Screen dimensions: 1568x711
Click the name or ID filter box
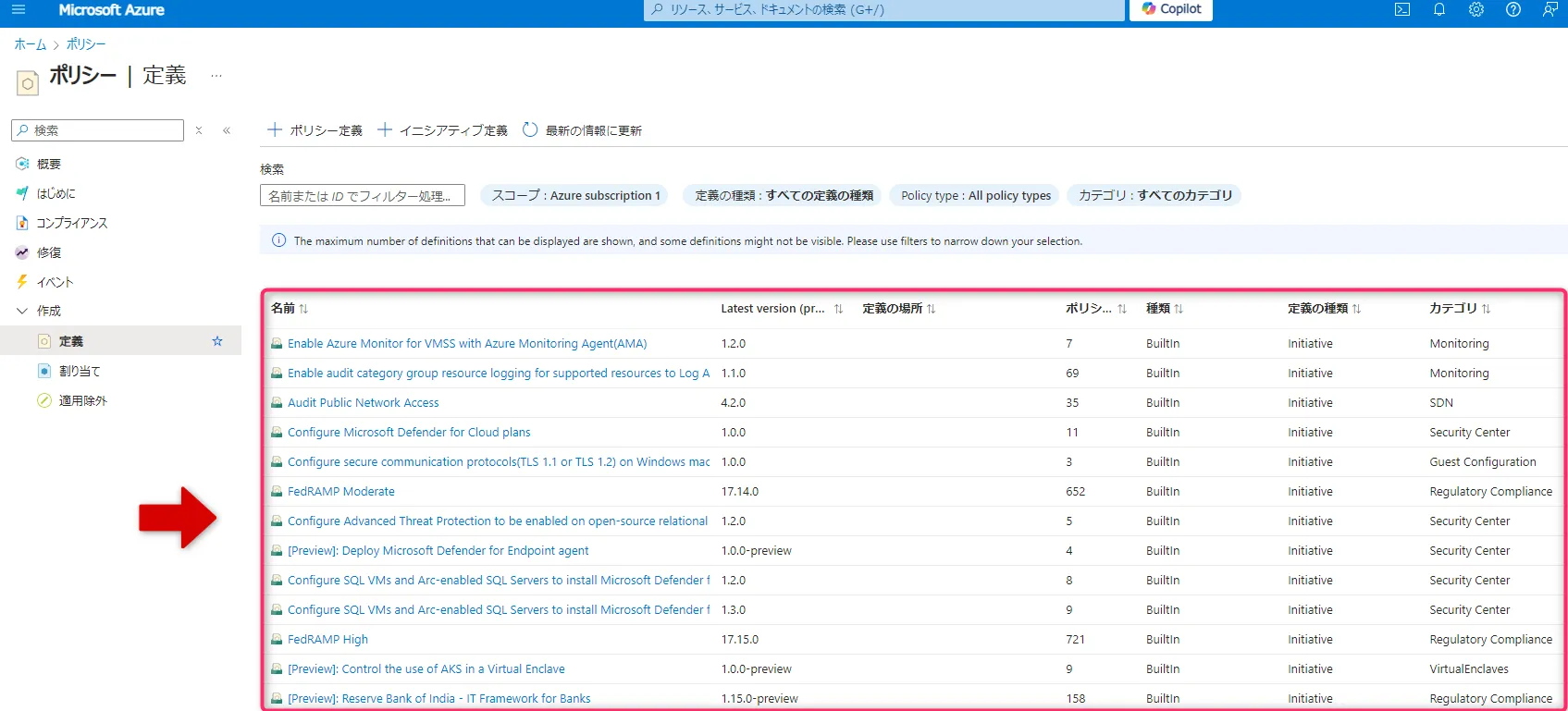tap(363, 196)
